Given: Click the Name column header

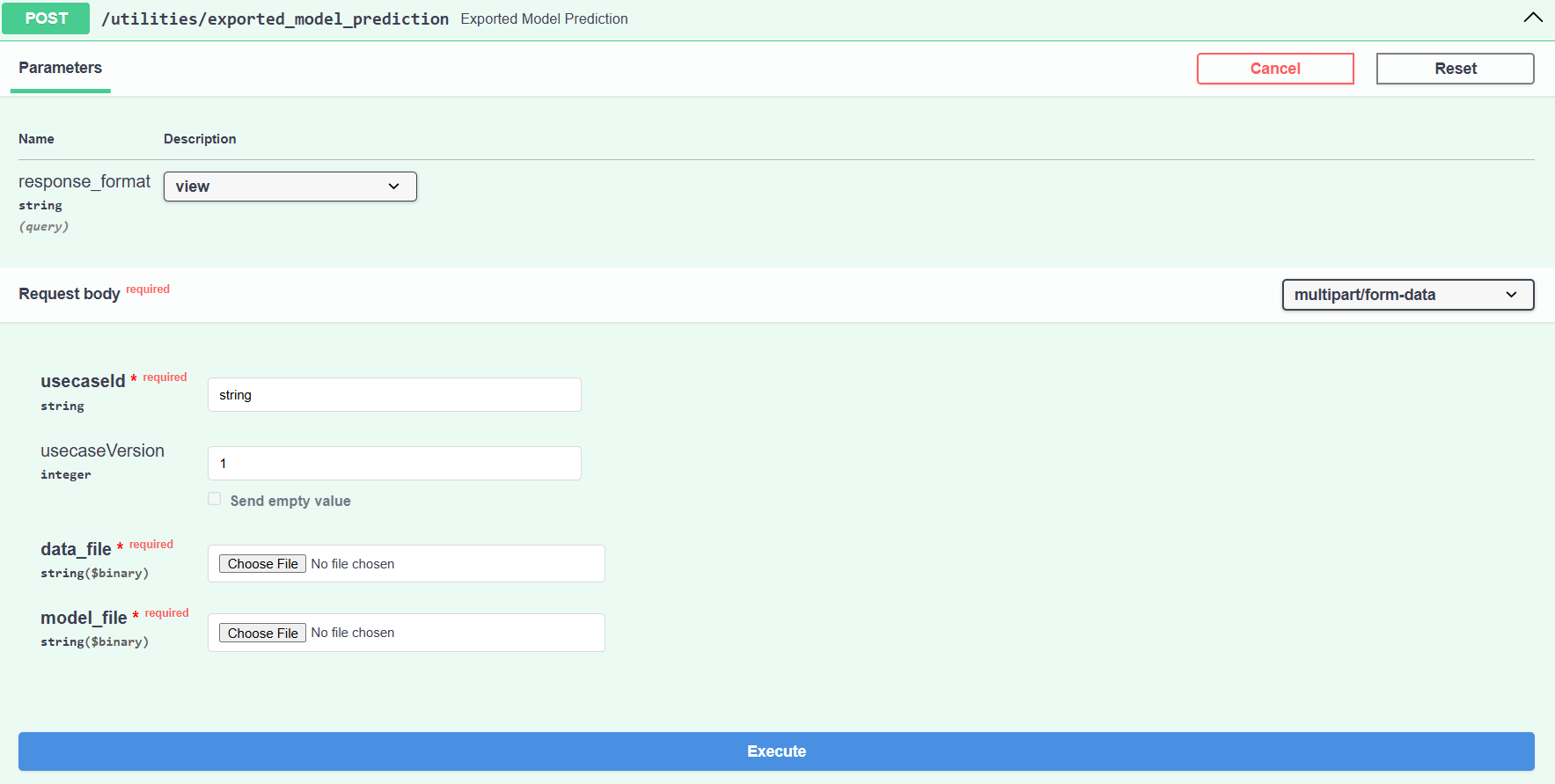Looking at the screenshot, I should coord(36,139).
